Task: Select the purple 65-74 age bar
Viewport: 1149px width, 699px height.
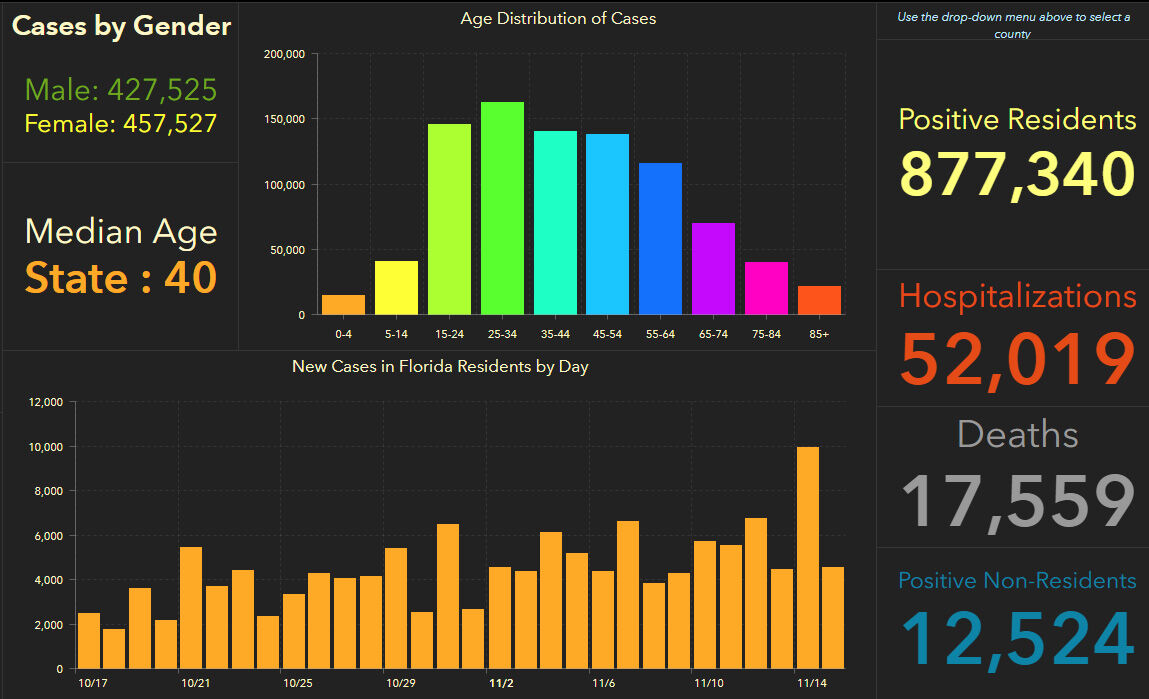Action: pyautogui.click(x=713, y=269)
